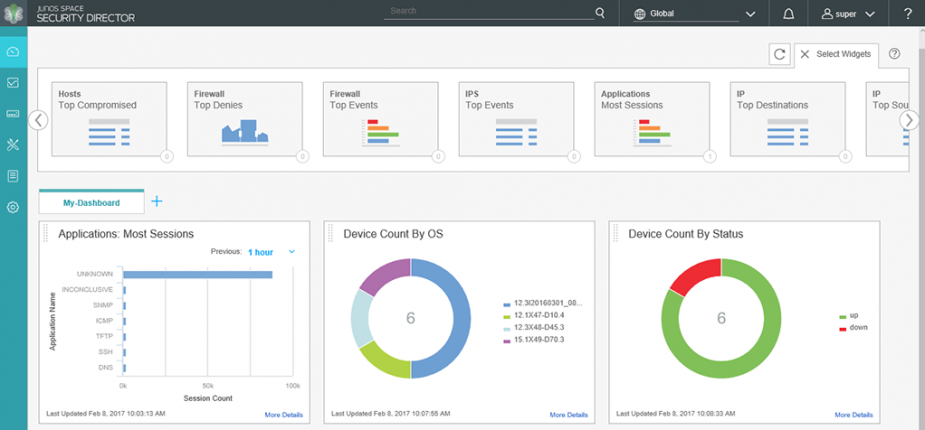Viewport: 925px width, 430px height.
Task: Click the notifications bell icon
Action: click(789, 14)
